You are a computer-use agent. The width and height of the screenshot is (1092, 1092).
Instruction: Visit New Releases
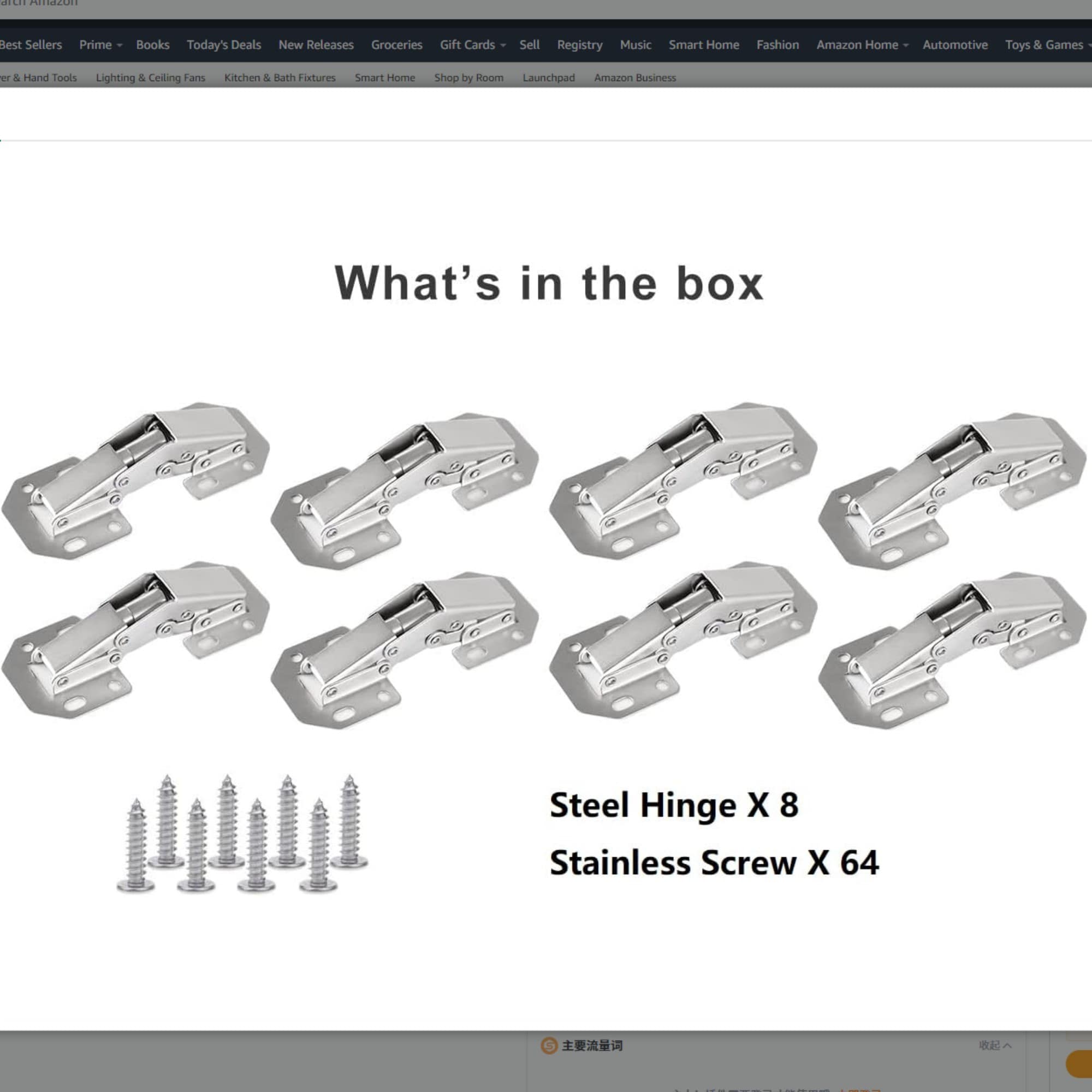pos(316,45)
